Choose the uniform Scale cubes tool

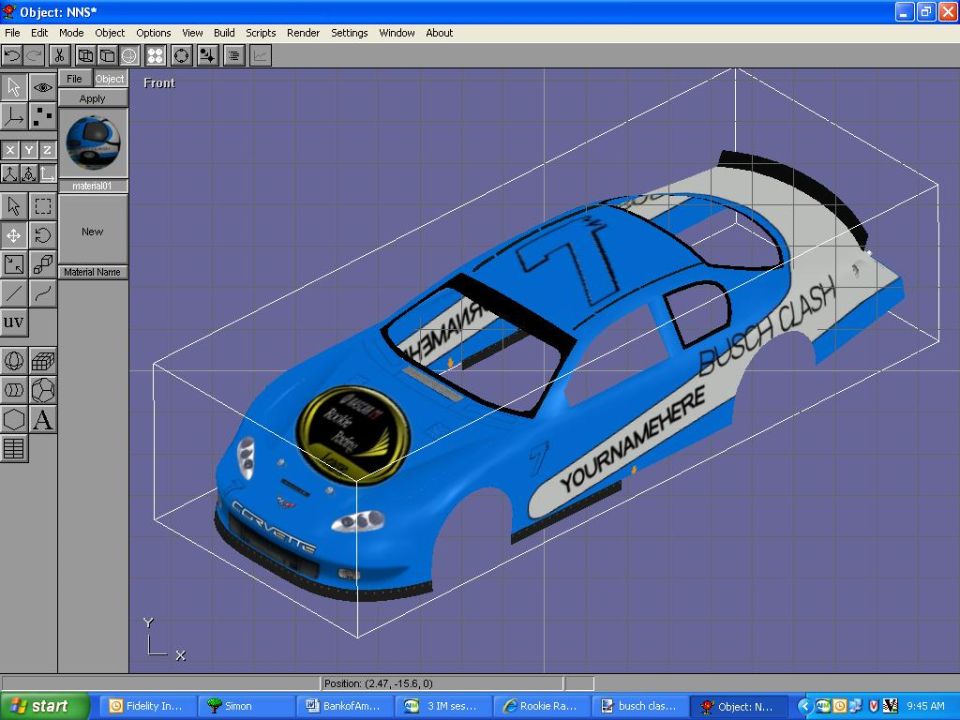42,264
